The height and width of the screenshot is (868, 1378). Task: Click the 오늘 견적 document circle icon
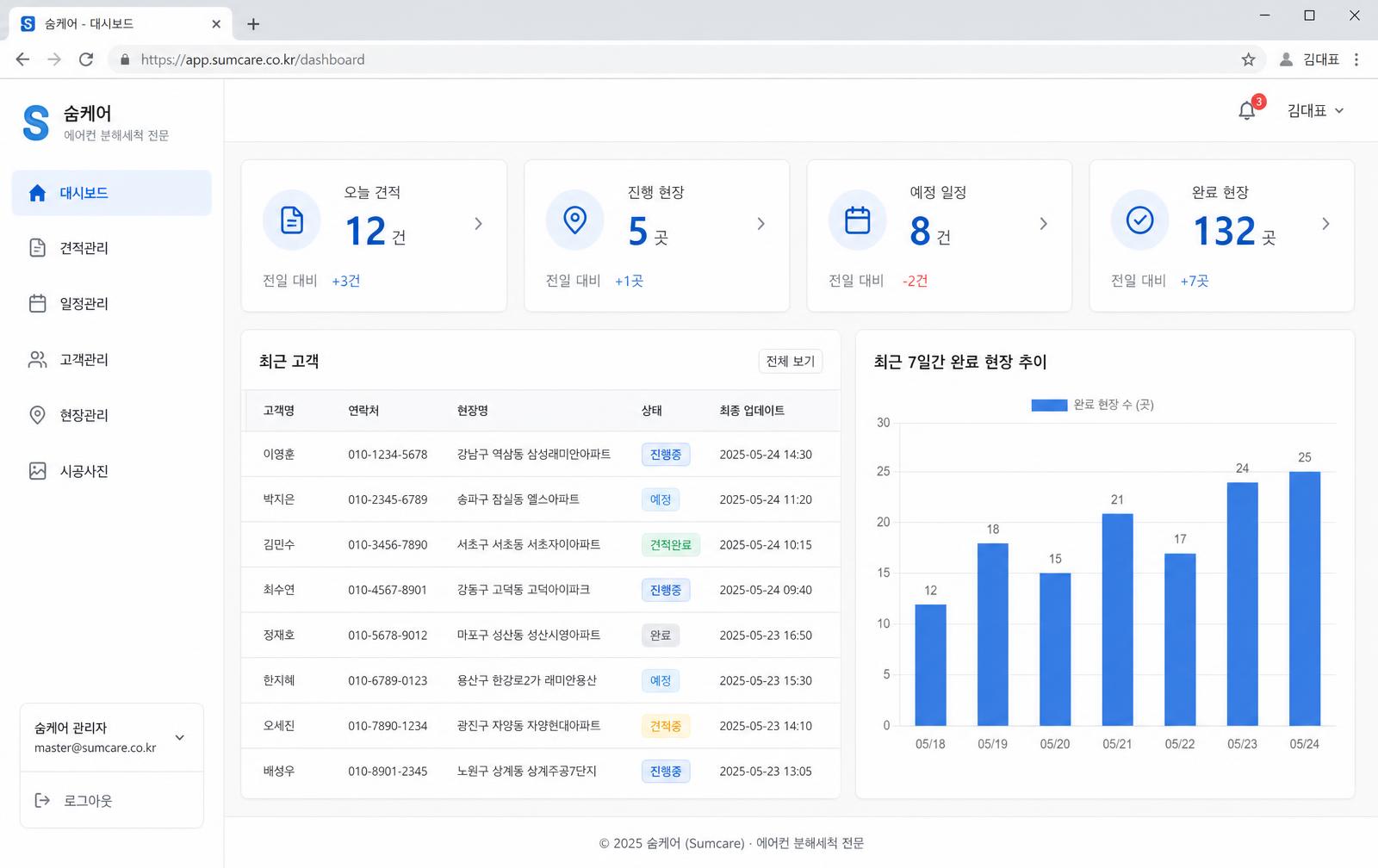[x=292, y=220]
